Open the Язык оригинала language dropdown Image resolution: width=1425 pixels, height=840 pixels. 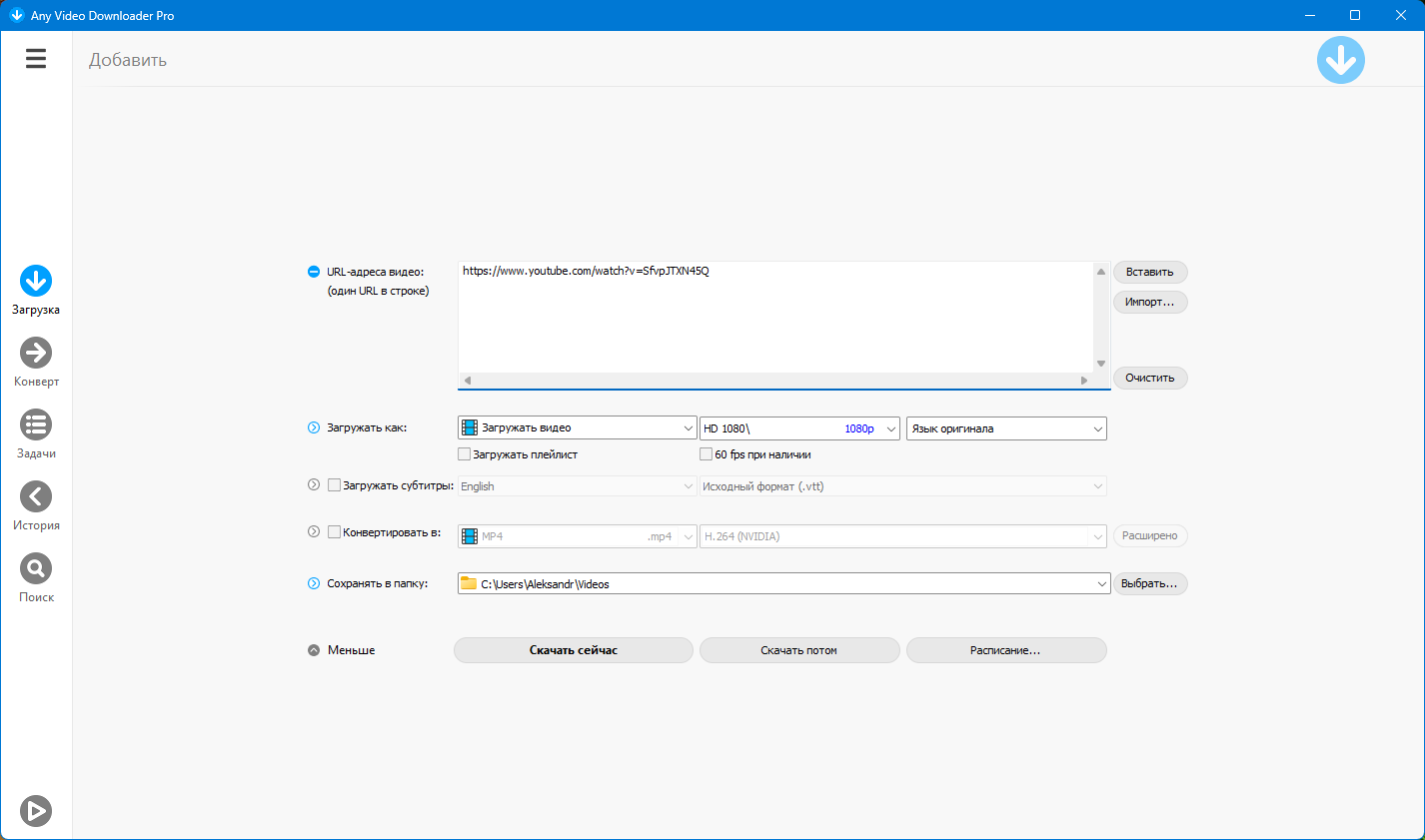[1005, 428]
